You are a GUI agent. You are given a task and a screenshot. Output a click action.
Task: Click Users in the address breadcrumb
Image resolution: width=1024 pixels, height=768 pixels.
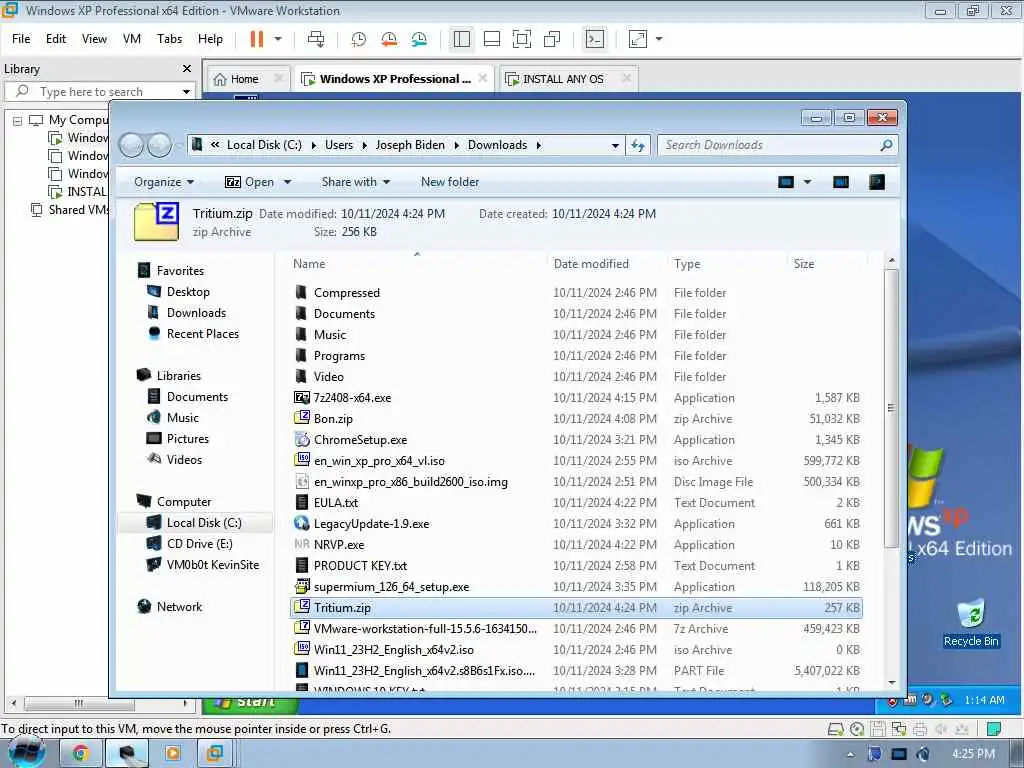click(x=339, y=145)
